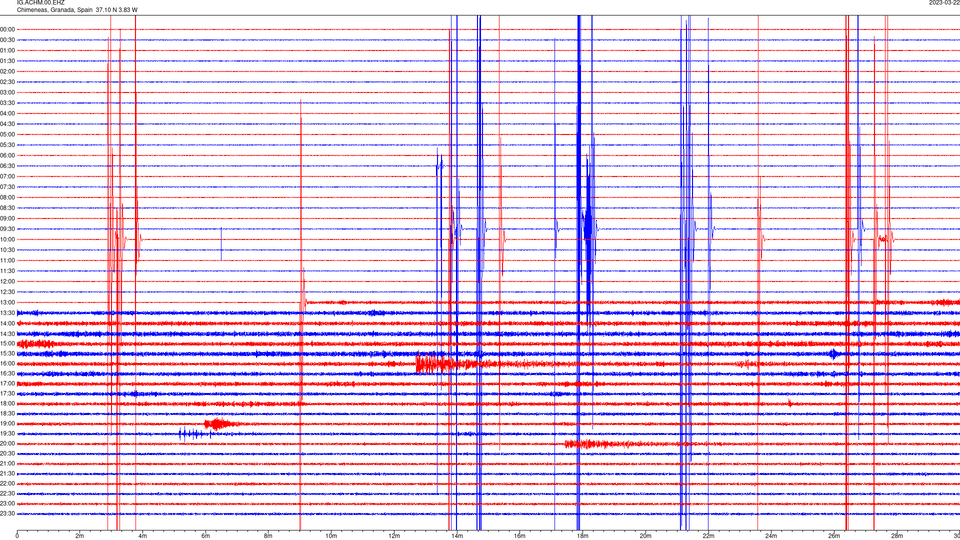Click the 20m tick on minute axis
The width and height of the screenshot is (960, 540).
point(645,536)
